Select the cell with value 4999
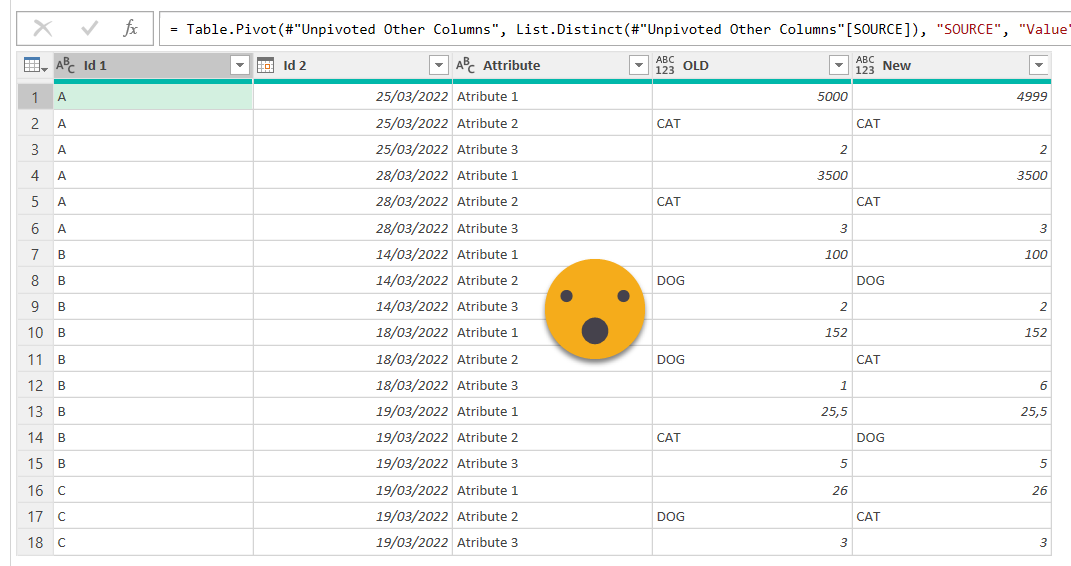Image resolution: width=1071 pixels, height=566 pixels. click(x=951, y=97)
